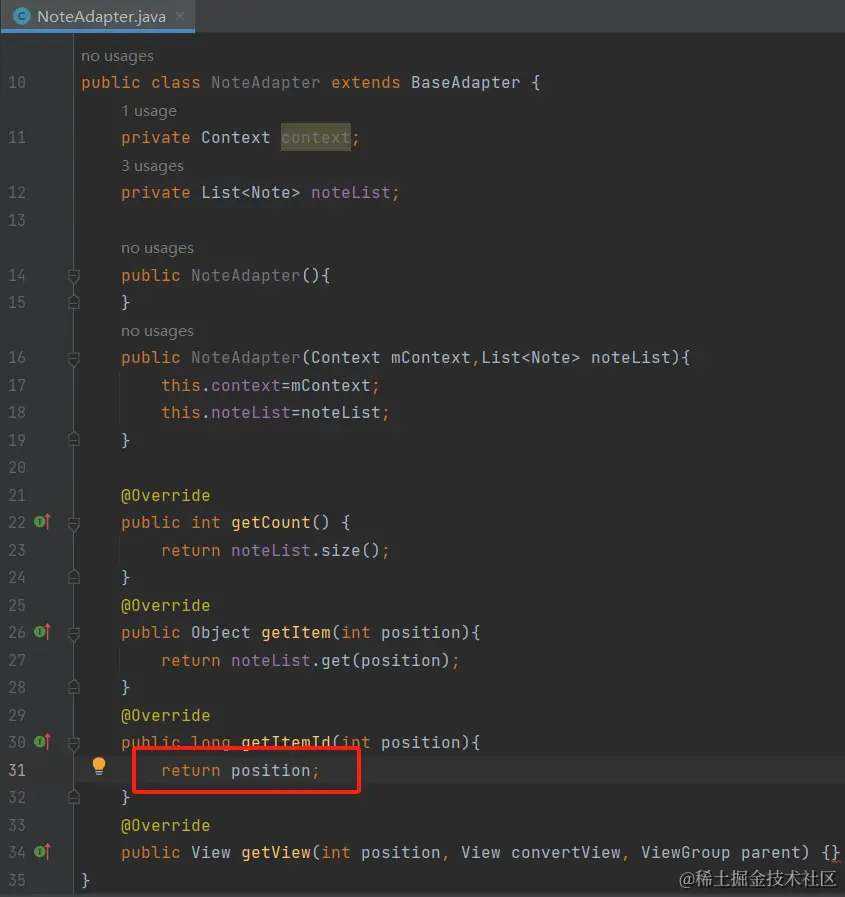Click the @Override annotation on line 21

tap(165, 495)
